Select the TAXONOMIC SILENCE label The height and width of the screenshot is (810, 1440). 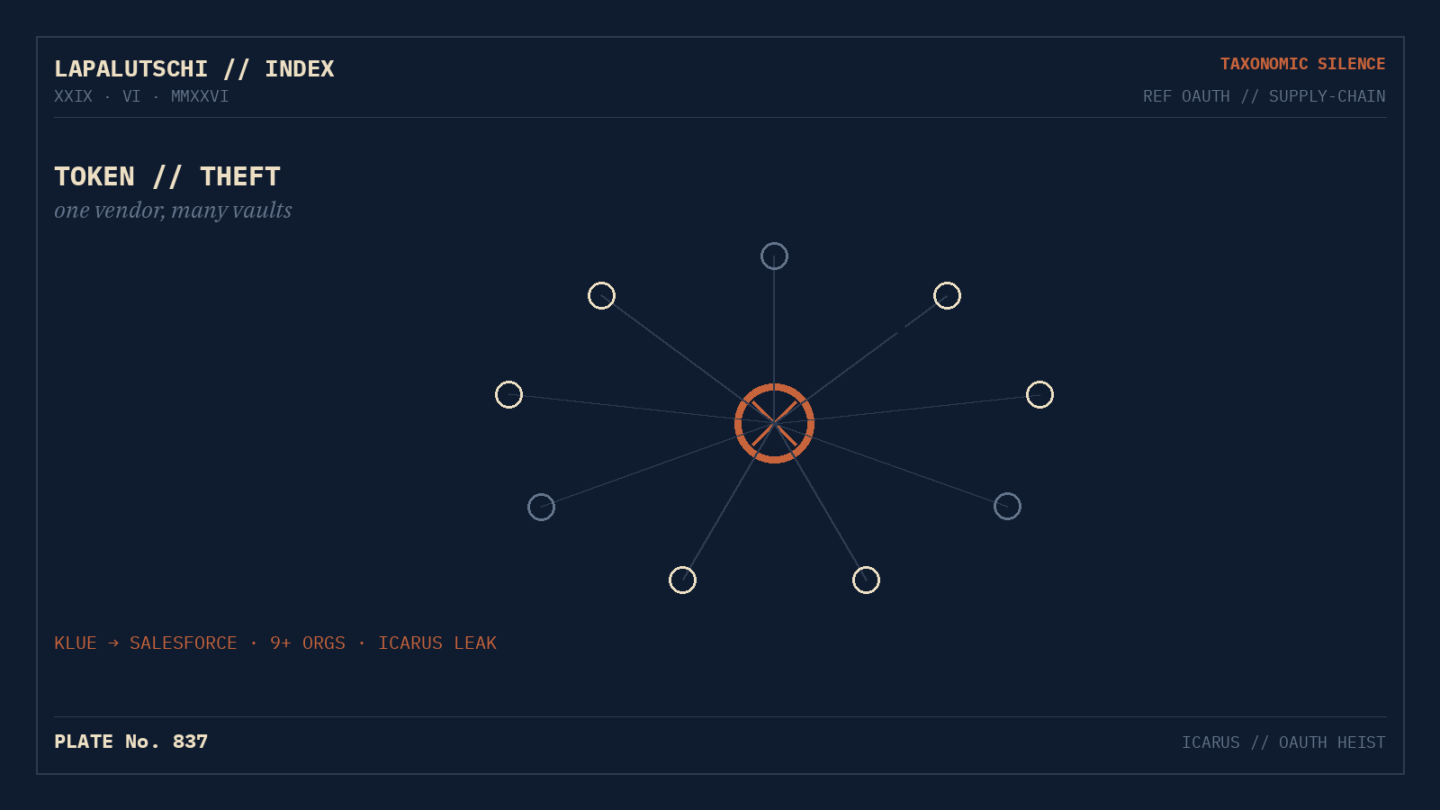point(1302,64)
